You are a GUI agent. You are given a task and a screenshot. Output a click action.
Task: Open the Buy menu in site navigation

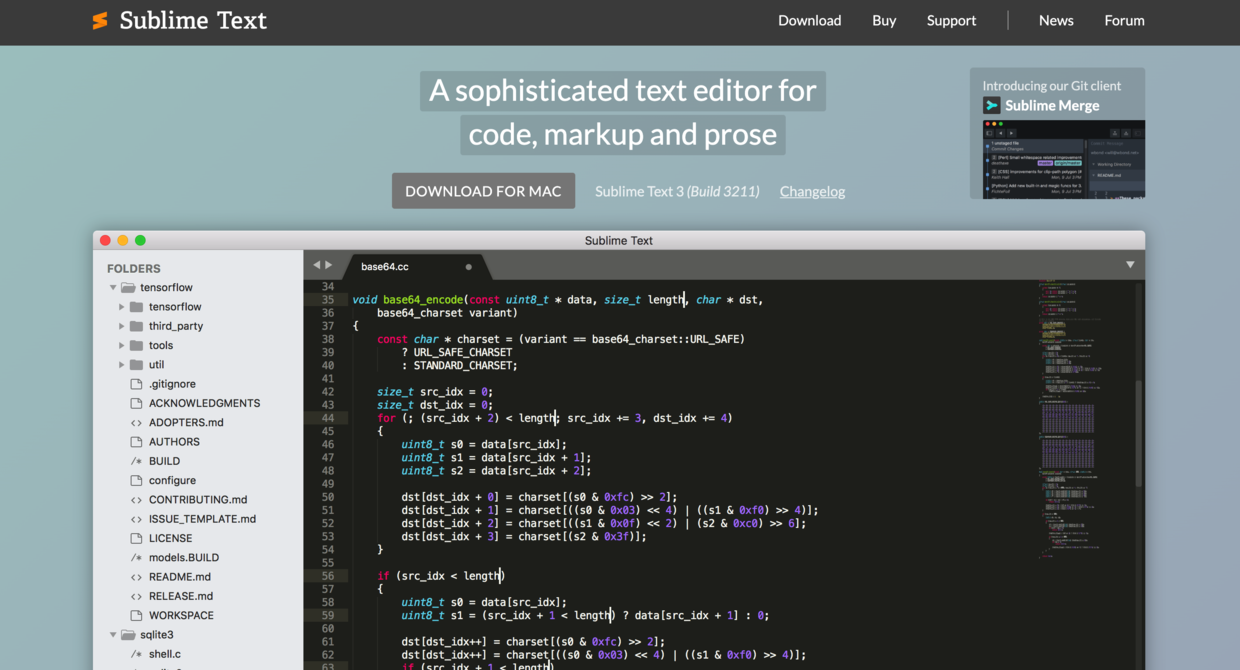(884, 20)
